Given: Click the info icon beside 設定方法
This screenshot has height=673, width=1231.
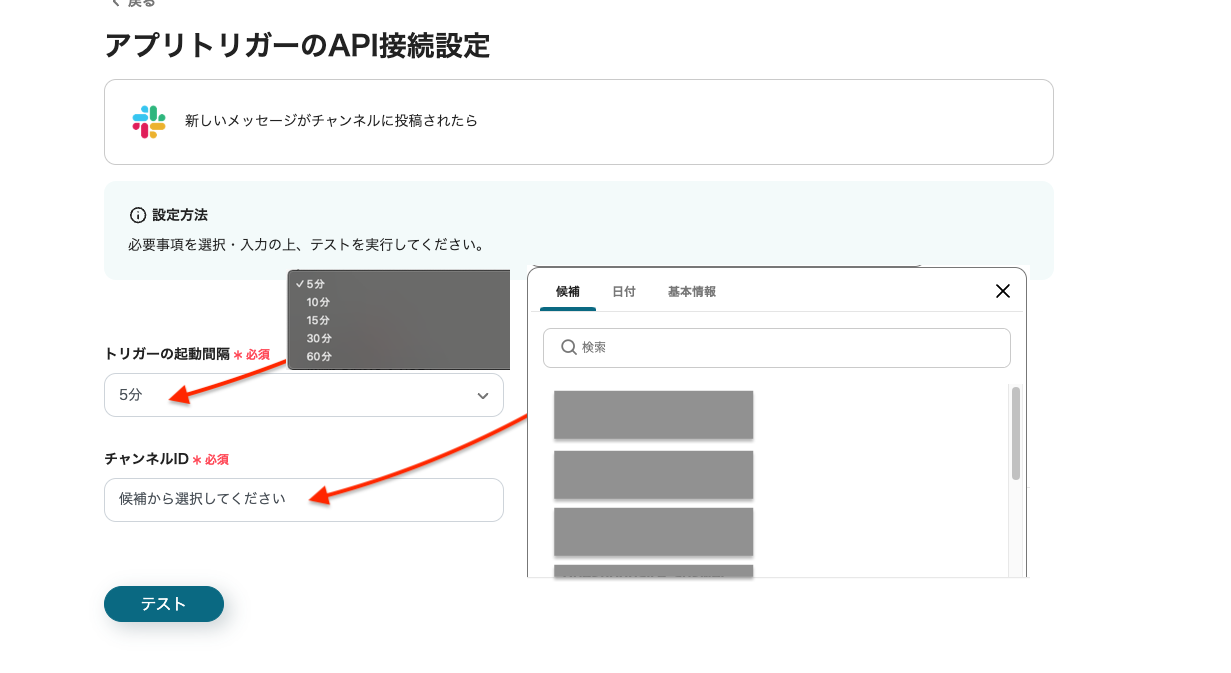Looking at the screenshot, I should click(x=138, y=215).
